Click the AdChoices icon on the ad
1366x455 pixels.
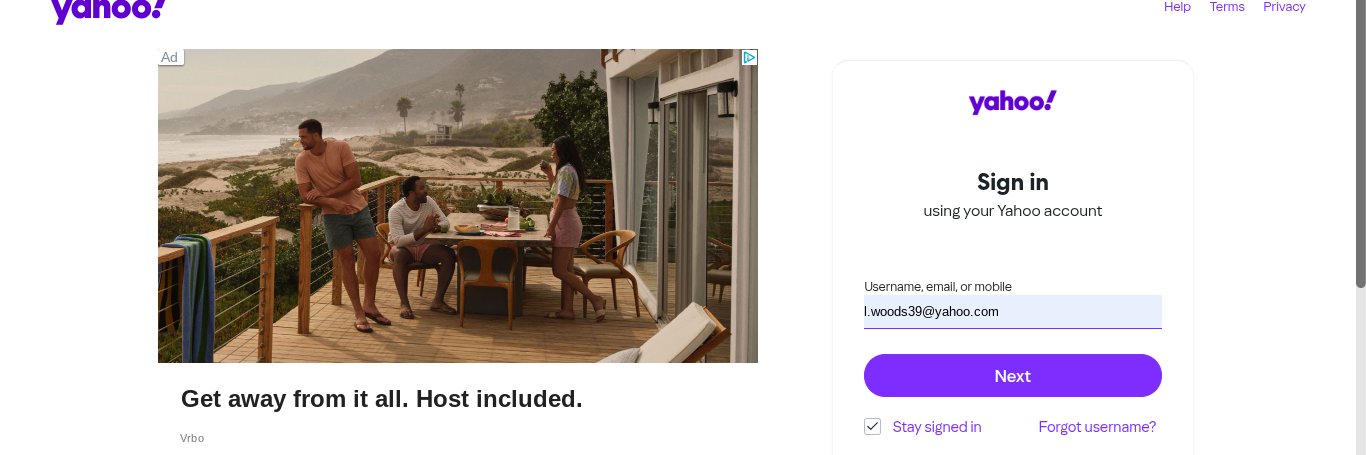point(748,58)
